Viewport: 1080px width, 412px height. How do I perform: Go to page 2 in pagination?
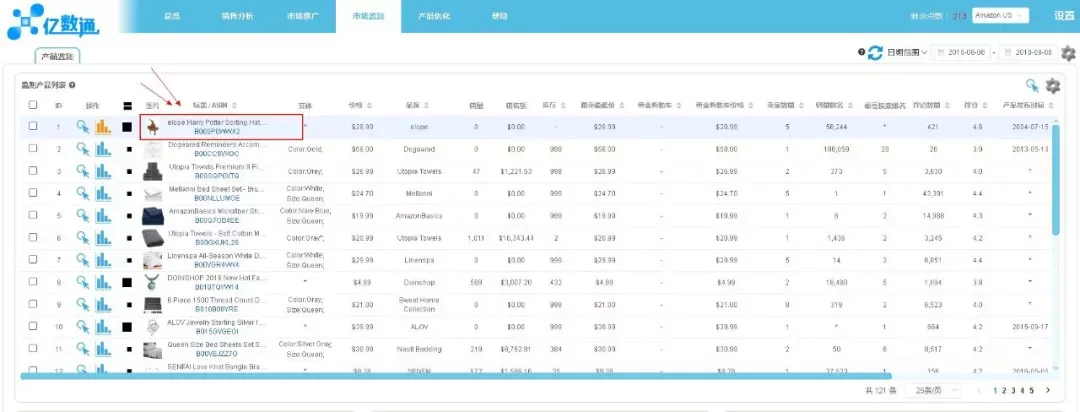(x=1004, y=390)
